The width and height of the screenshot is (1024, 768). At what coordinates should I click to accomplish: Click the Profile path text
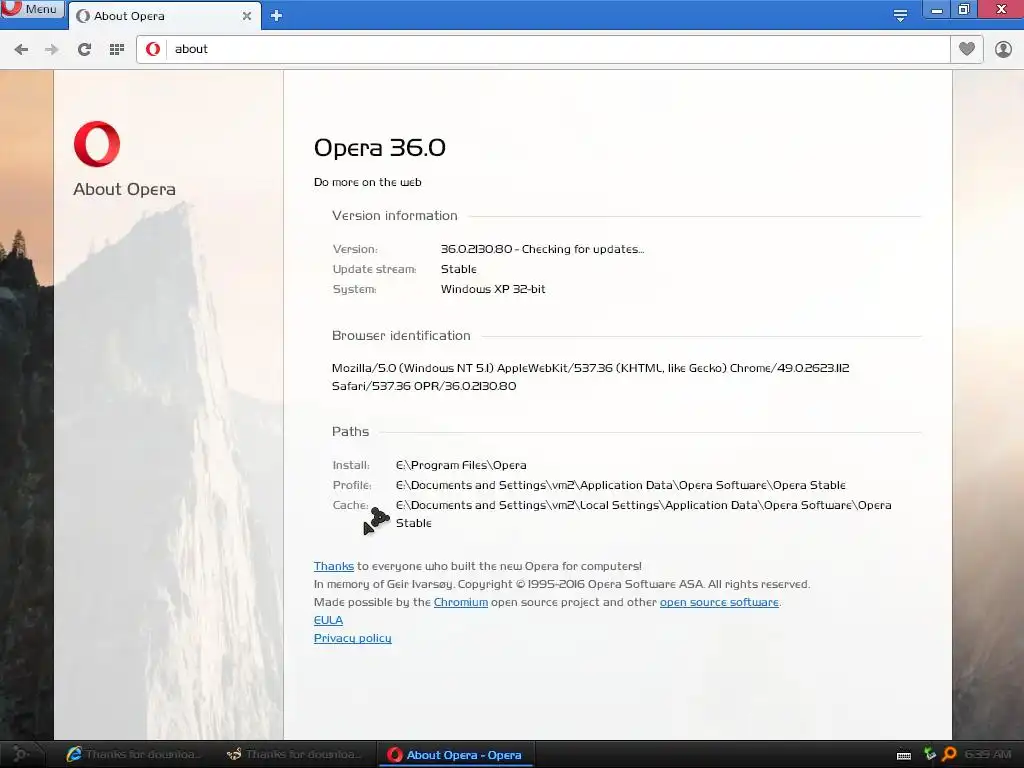pos(620,485)
